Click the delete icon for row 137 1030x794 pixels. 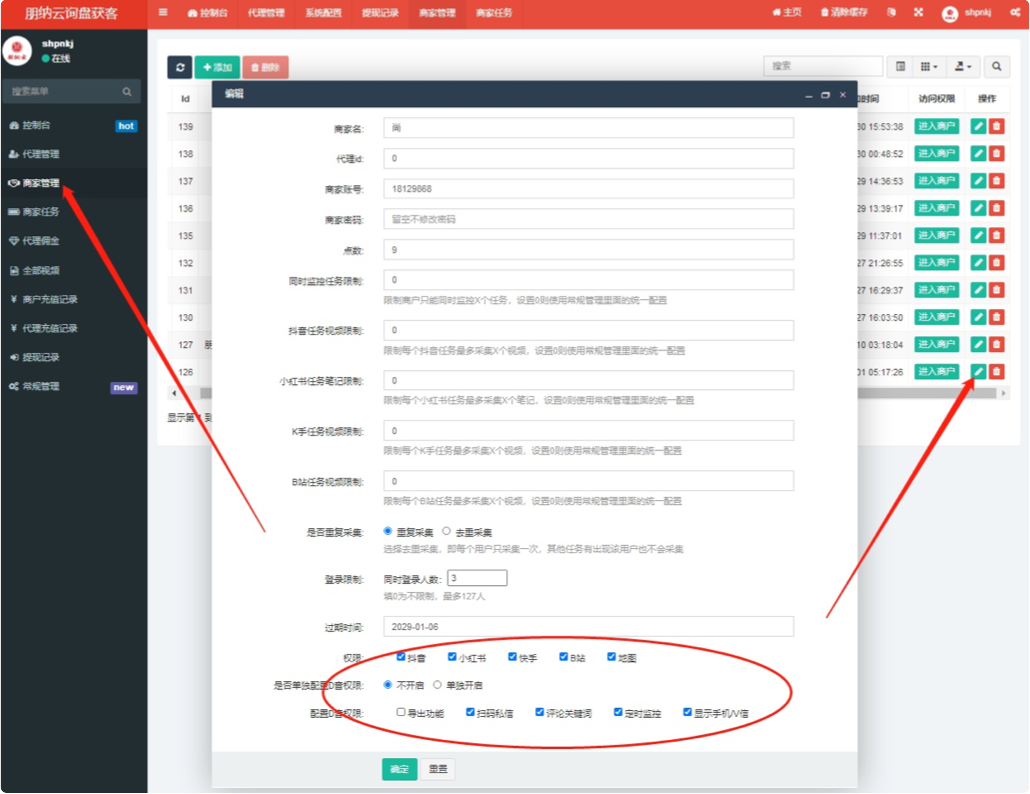click(x=996, y=181)
